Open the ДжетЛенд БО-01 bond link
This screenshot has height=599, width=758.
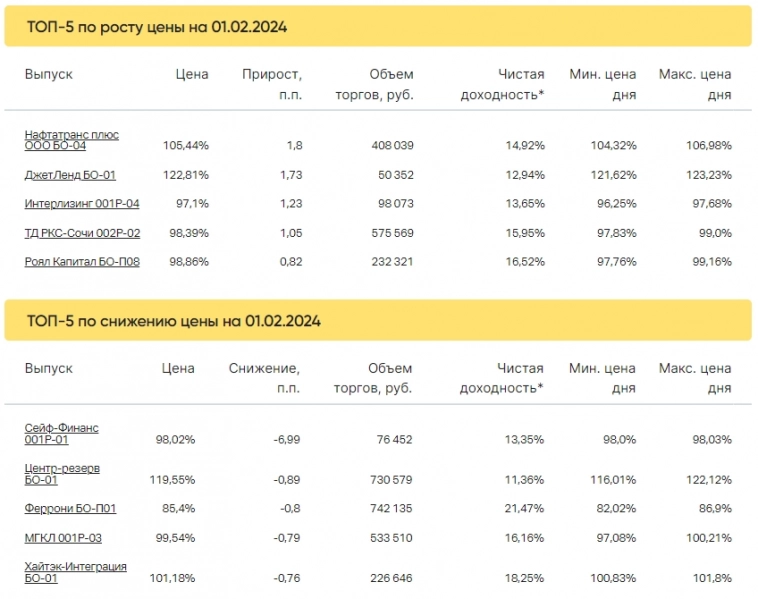click(70, 175)
